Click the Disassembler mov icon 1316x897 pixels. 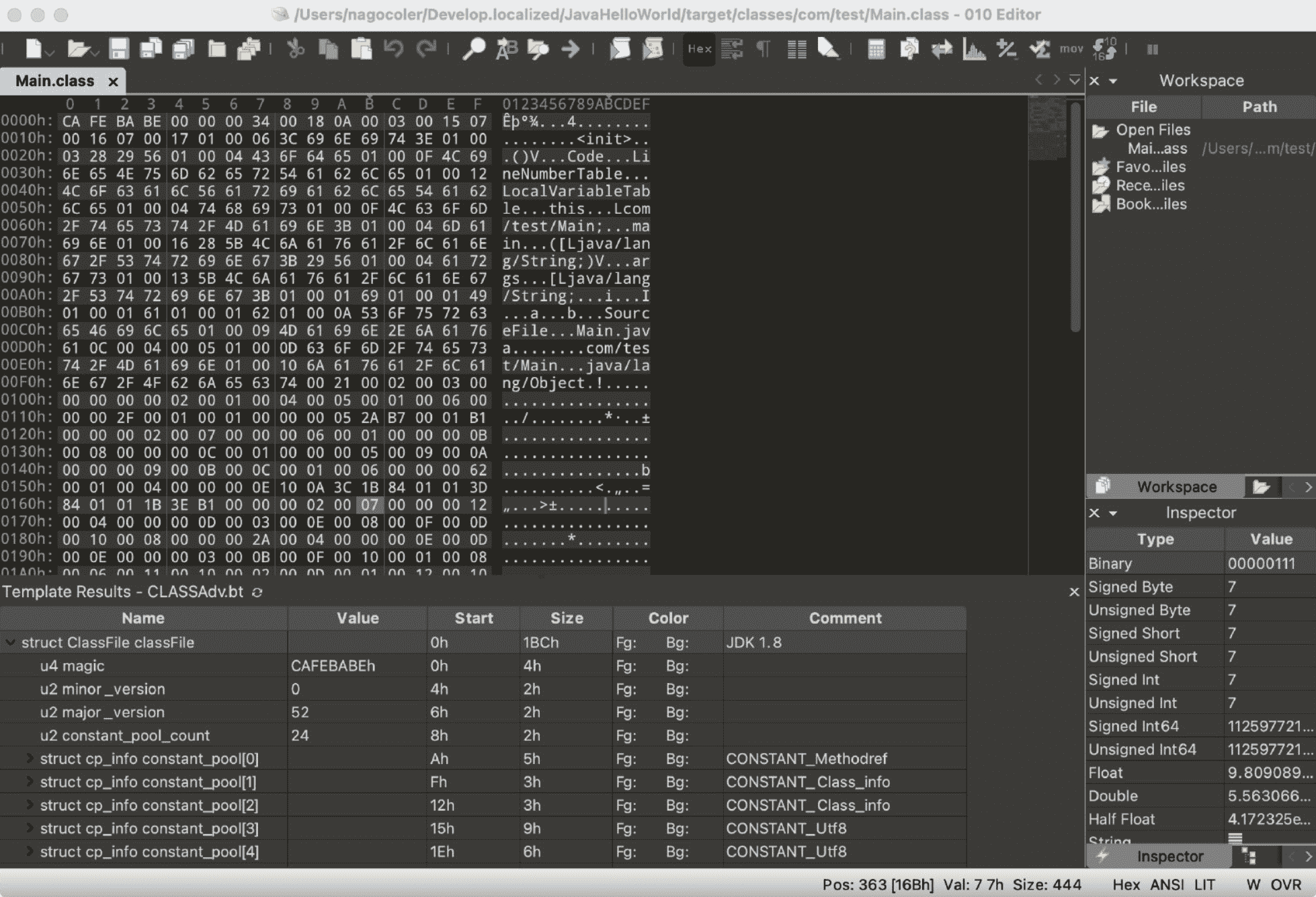(1071, 49)
